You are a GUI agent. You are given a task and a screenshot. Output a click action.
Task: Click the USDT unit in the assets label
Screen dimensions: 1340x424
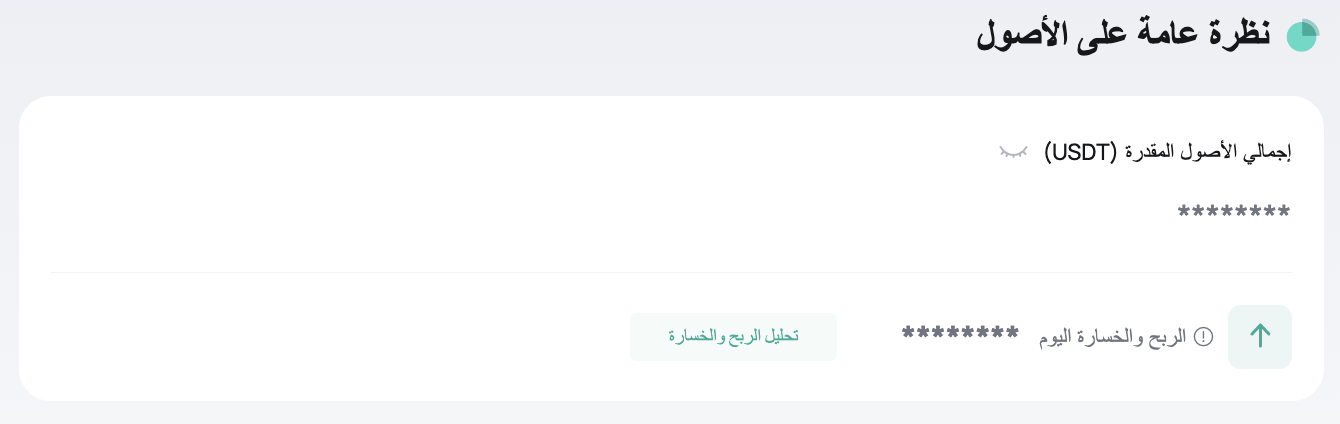tap(1081, 152)
